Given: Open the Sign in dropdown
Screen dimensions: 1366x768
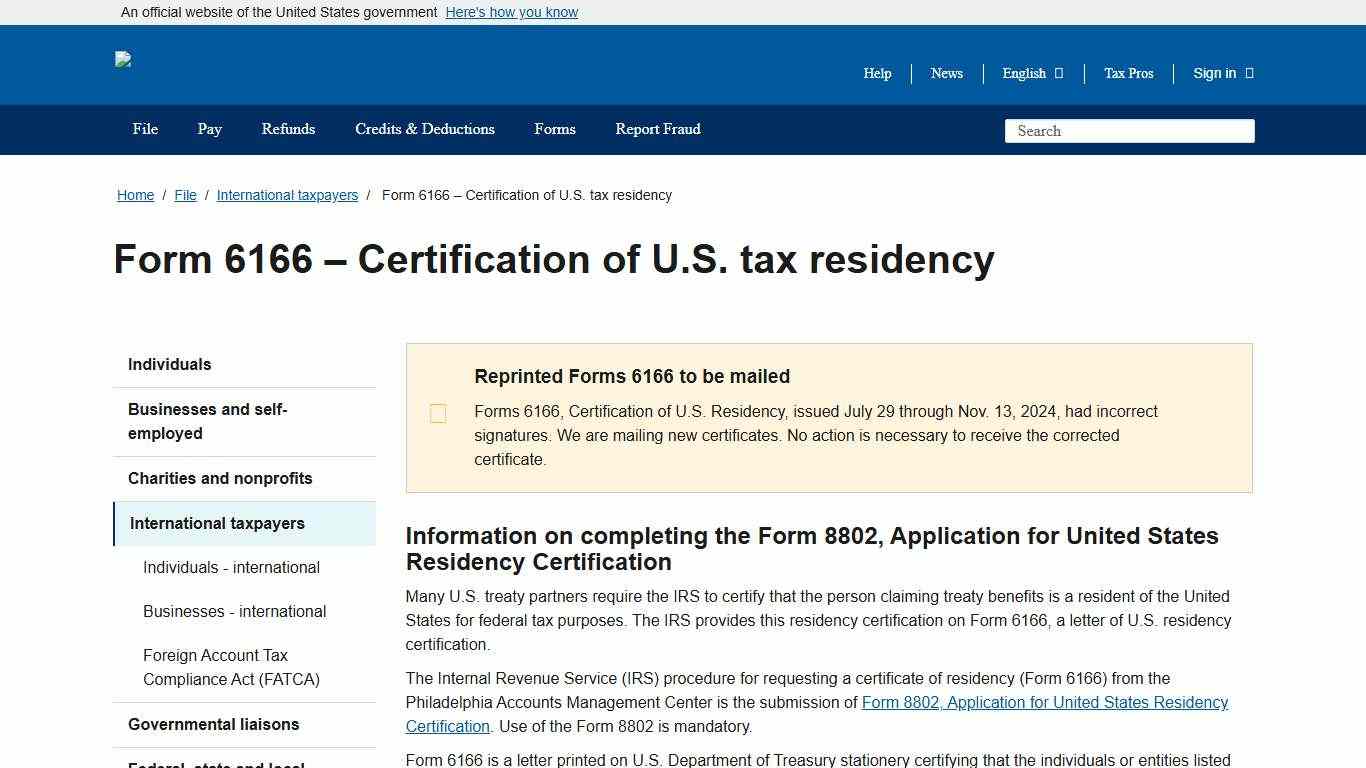Looking at the screenshot, I should click(x=1221, y=73).
